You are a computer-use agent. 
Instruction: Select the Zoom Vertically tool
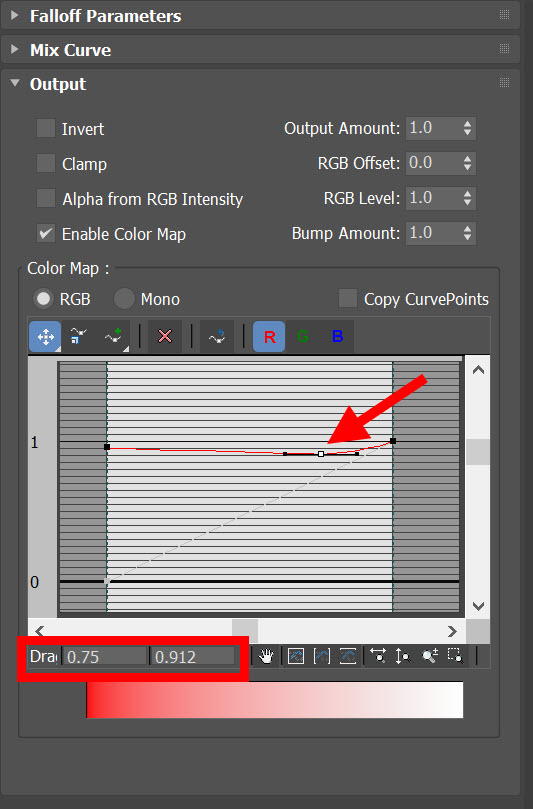[403, 656]
